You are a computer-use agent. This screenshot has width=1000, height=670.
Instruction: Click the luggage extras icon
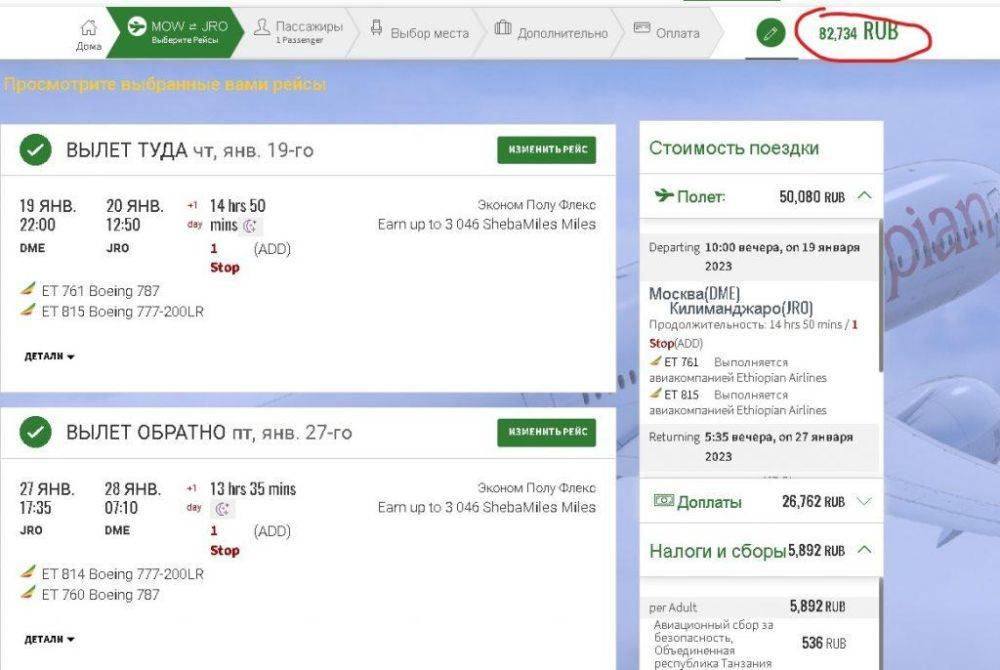[x=503, y=29]
